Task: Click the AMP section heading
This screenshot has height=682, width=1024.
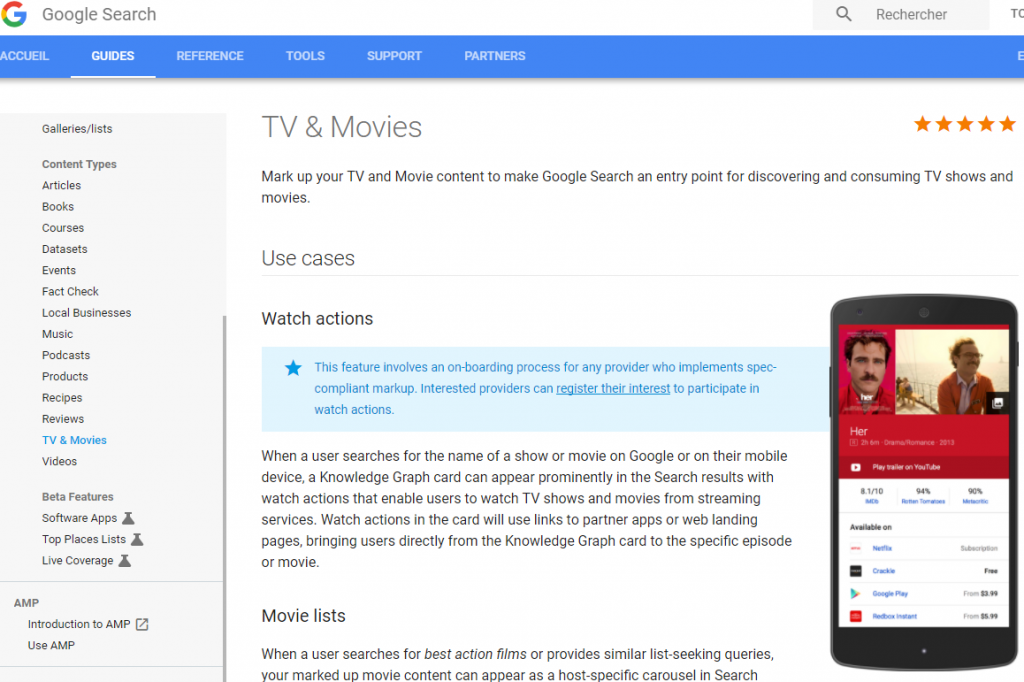Action: pos(26,603)
